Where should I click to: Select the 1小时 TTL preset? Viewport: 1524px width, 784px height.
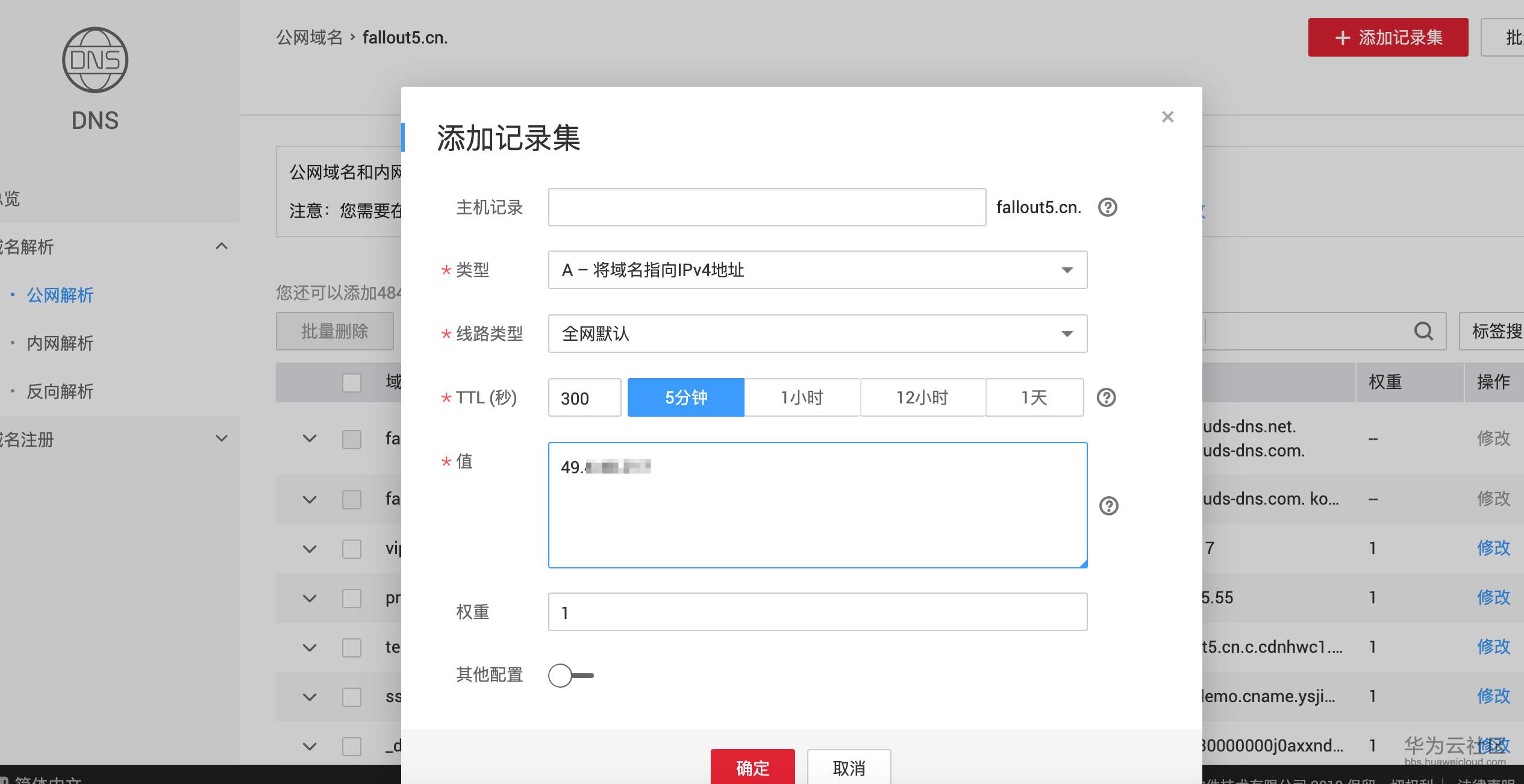(x=802, y=397)
